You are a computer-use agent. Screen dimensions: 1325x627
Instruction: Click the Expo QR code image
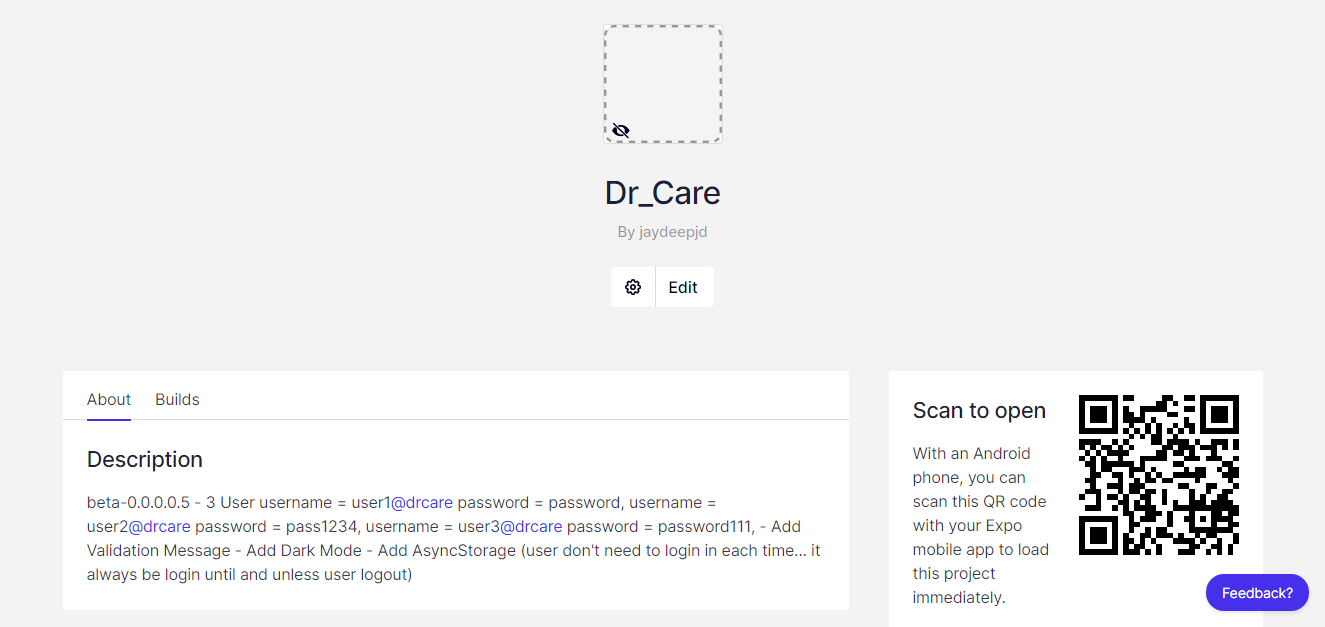tap(1159, 475)
